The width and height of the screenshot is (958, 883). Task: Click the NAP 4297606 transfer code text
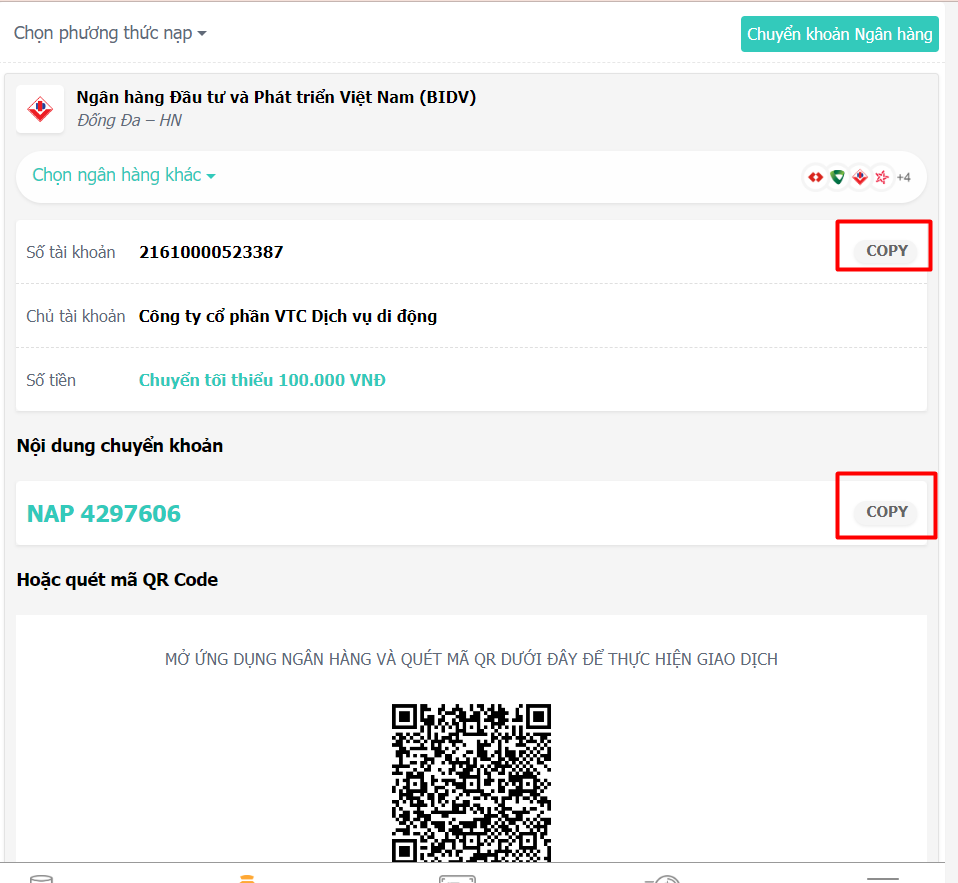(x=104, y=513)
